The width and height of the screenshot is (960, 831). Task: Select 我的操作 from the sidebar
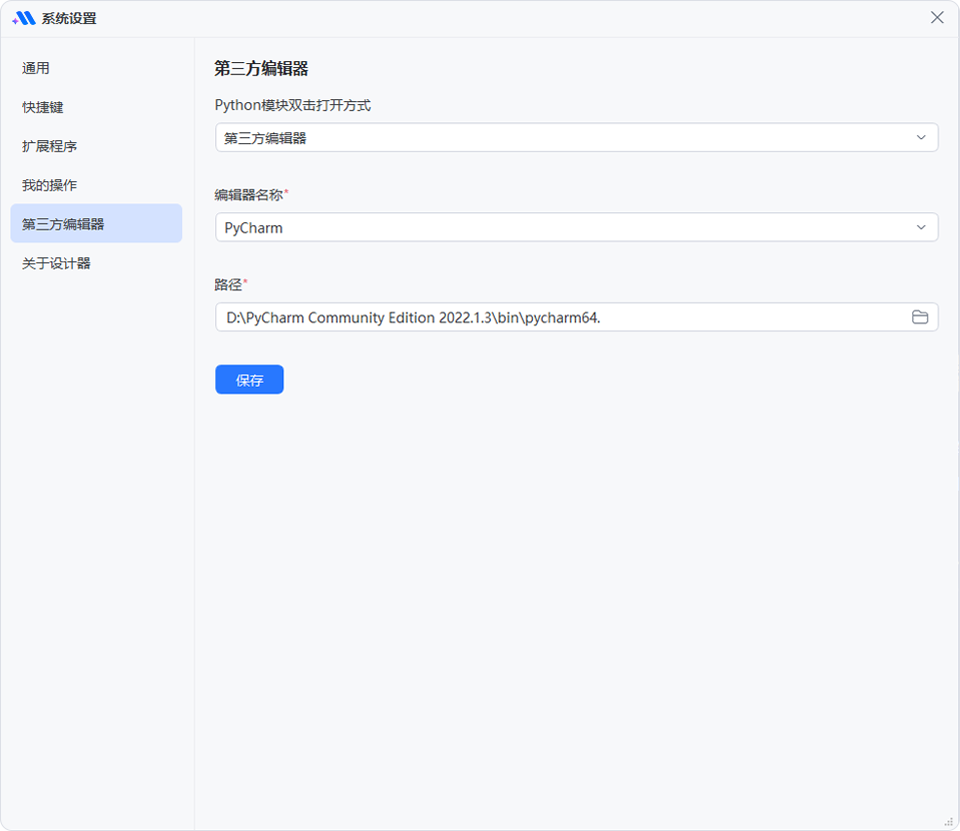tap(50, 185)
